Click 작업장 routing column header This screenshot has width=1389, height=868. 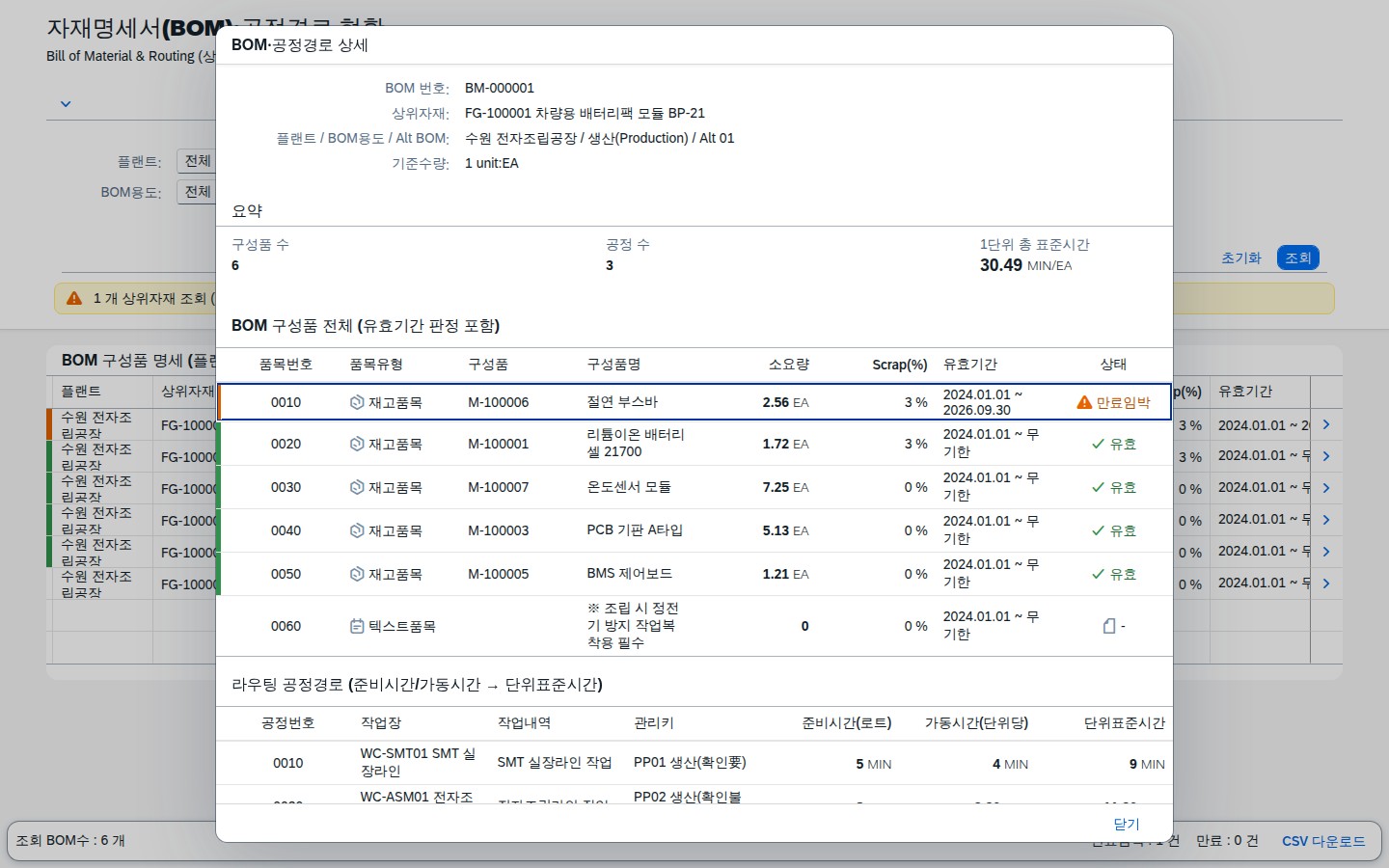(381, 723)
